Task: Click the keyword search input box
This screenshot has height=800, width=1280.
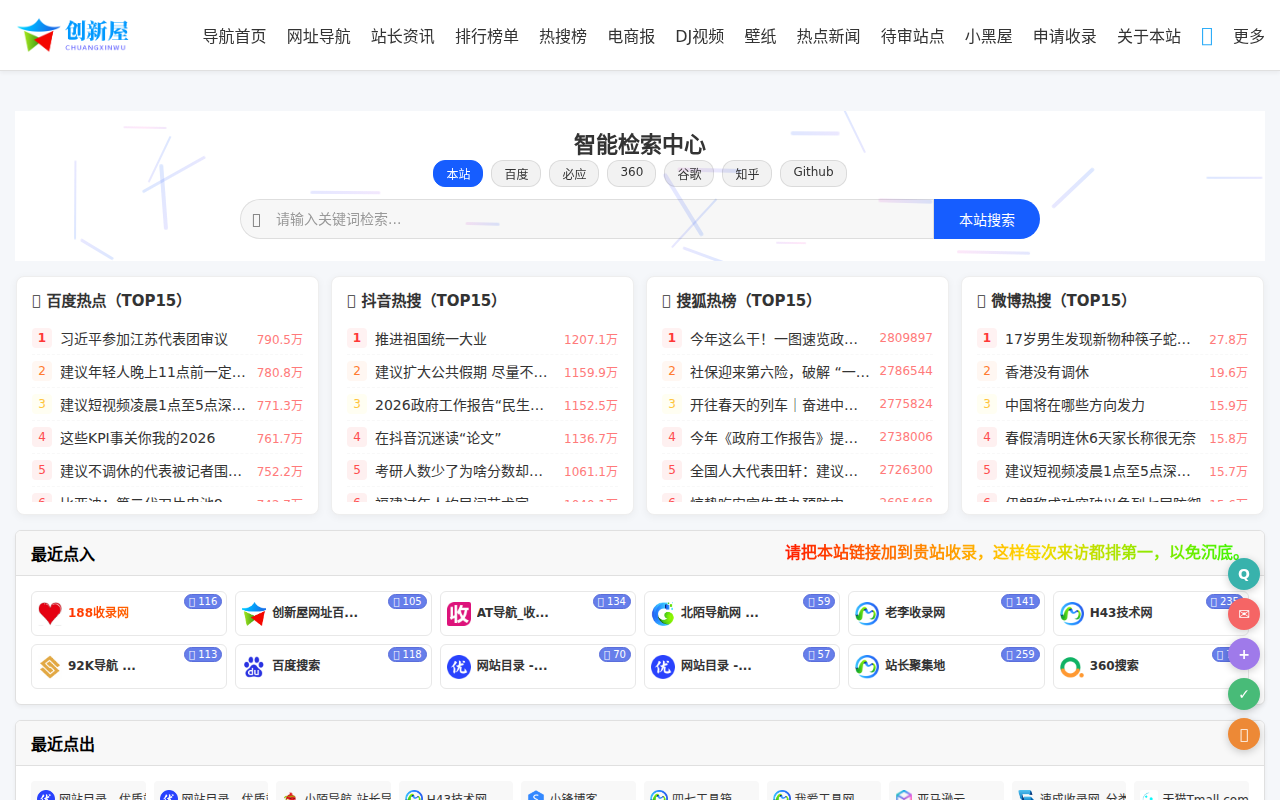Action: pyautogui.click(x=587, y=218)
